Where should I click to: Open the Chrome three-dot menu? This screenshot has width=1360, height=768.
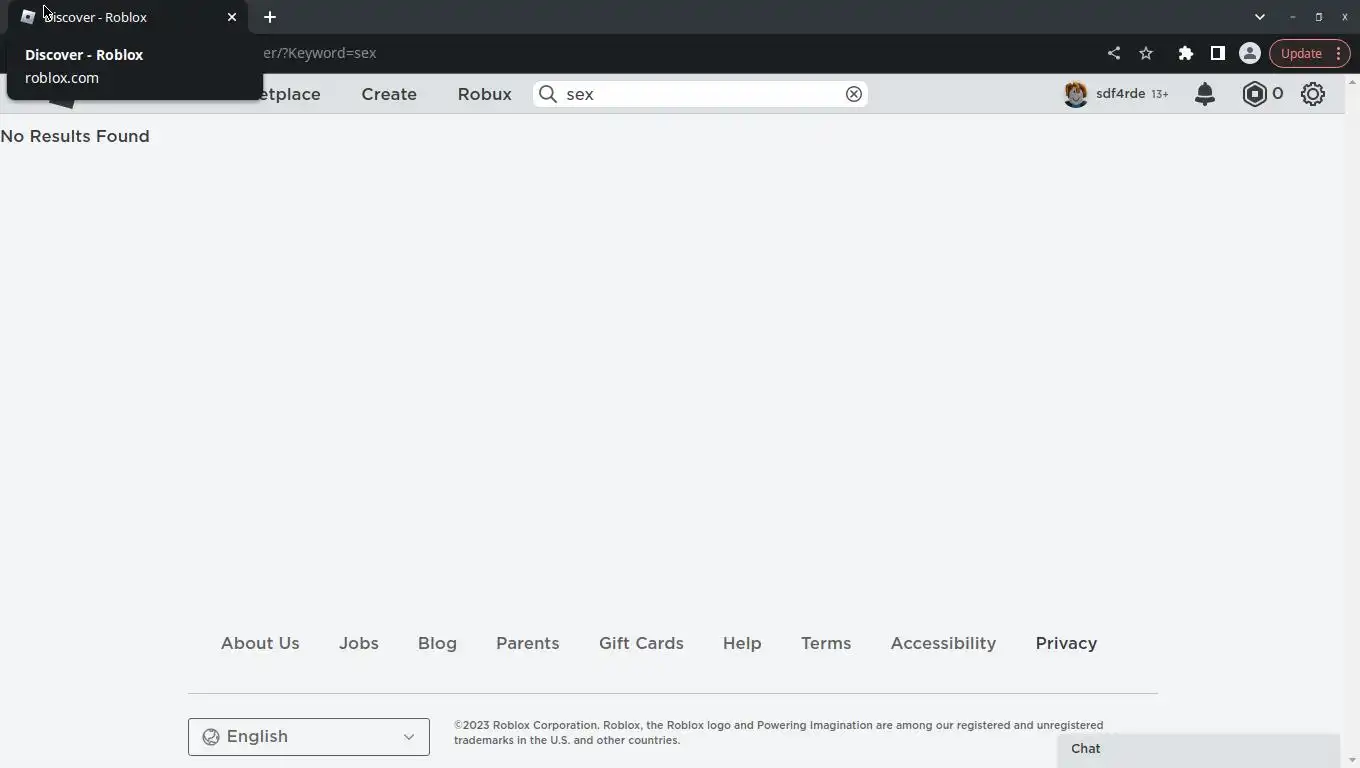tap(1338, 53)
